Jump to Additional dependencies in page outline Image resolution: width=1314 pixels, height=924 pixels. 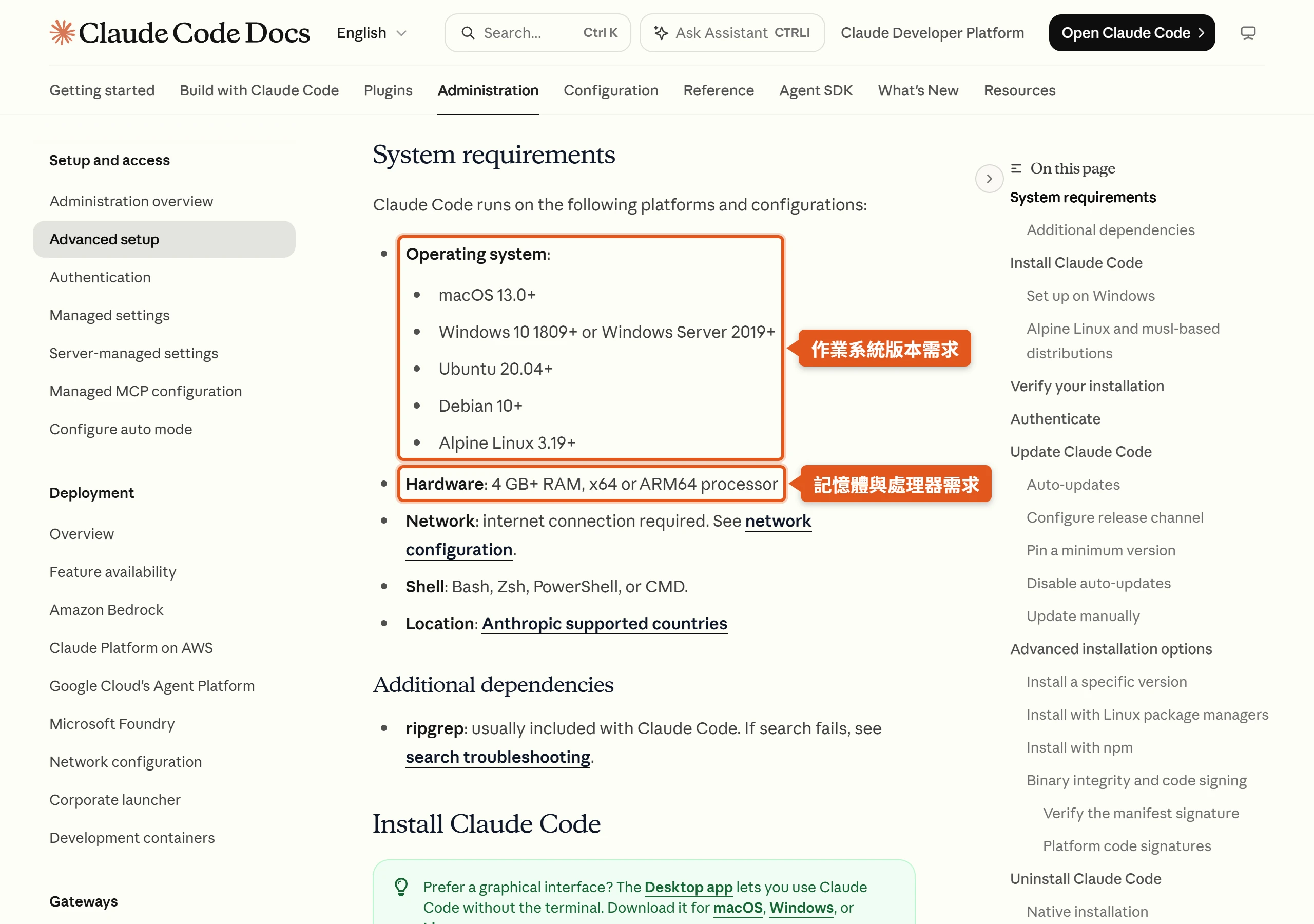click(x=1110, y=230)
